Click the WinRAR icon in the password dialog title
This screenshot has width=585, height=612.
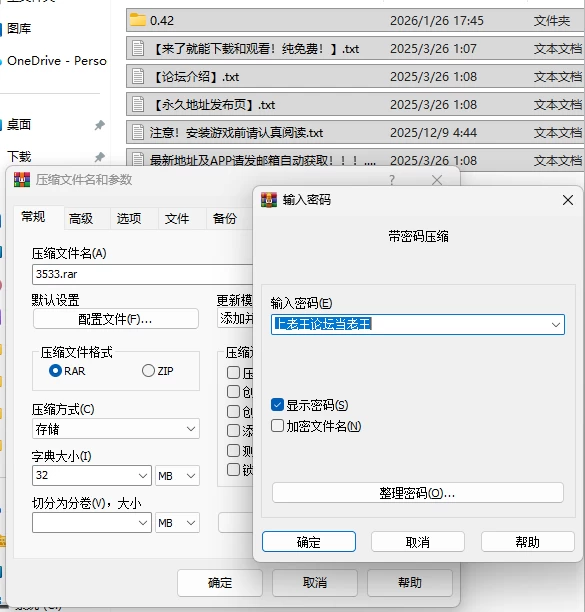click(x=268, y=200)
